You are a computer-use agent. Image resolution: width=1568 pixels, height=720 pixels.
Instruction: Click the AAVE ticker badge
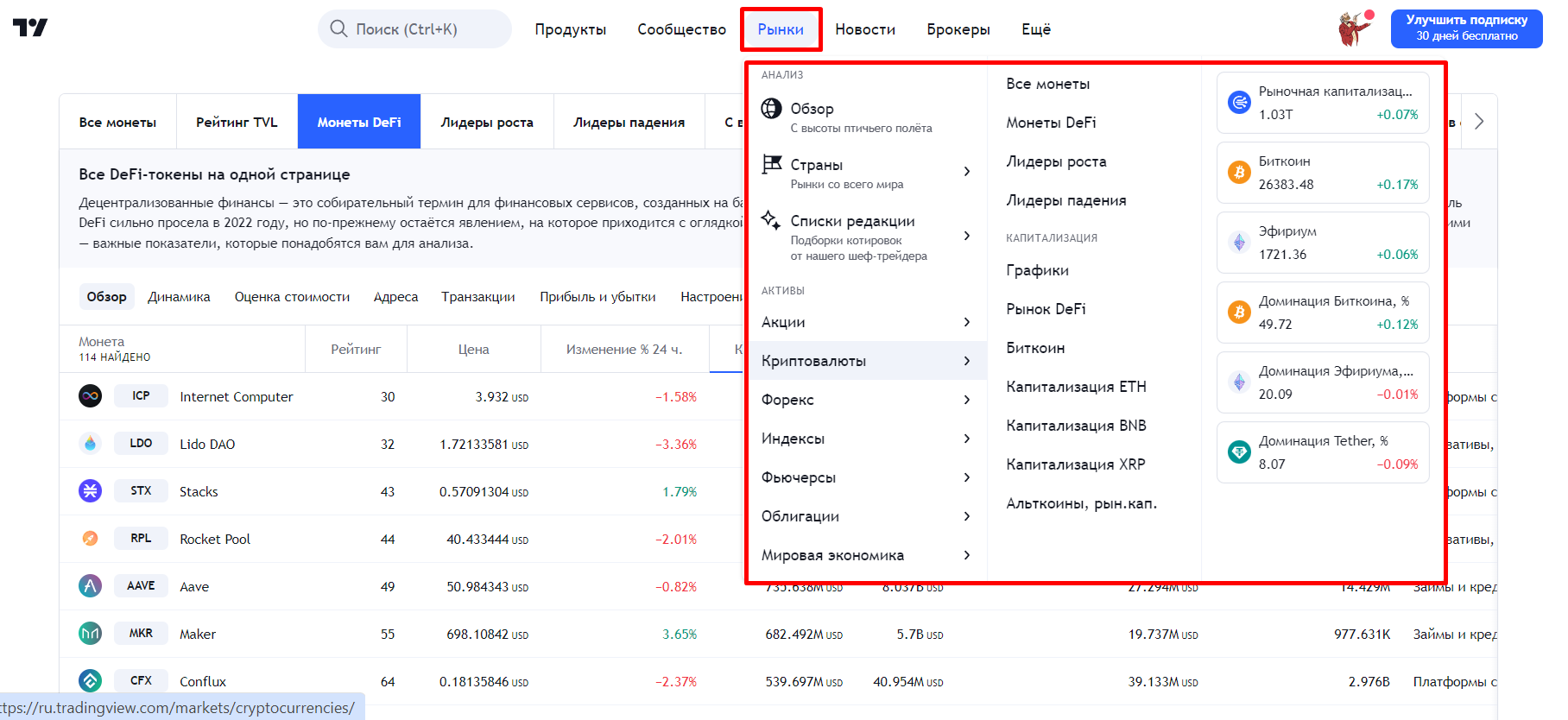(x=141, y=586)
